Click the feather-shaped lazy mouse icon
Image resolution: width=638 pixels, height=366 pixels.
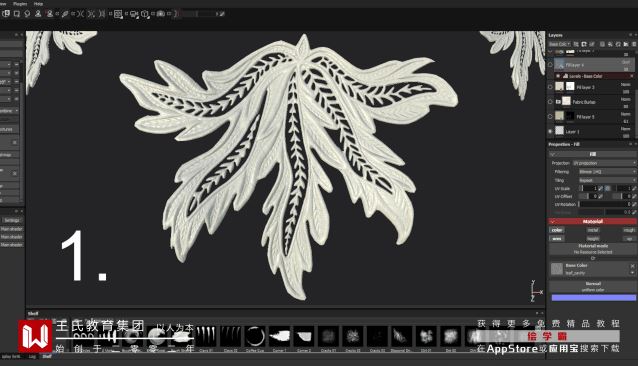[65, 14]
